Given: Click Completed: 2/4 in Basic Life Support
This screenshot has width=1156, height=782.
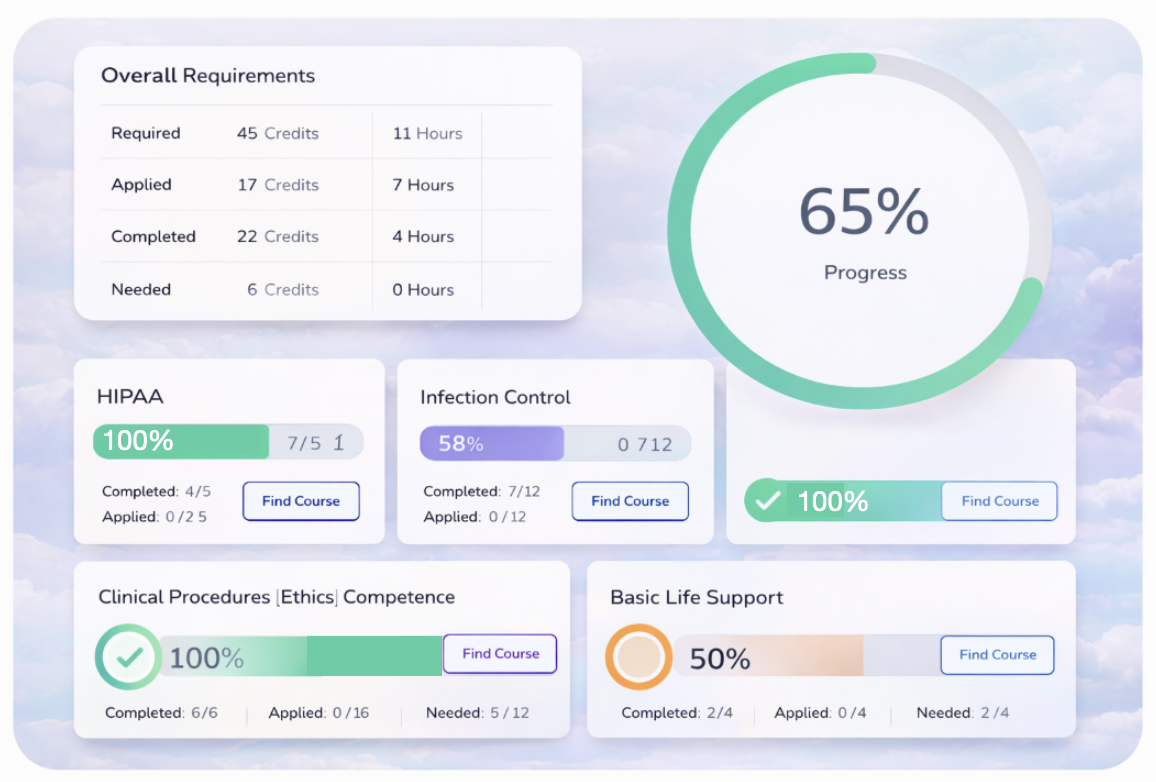Looking at the screenshot, I should click(677, 713).
